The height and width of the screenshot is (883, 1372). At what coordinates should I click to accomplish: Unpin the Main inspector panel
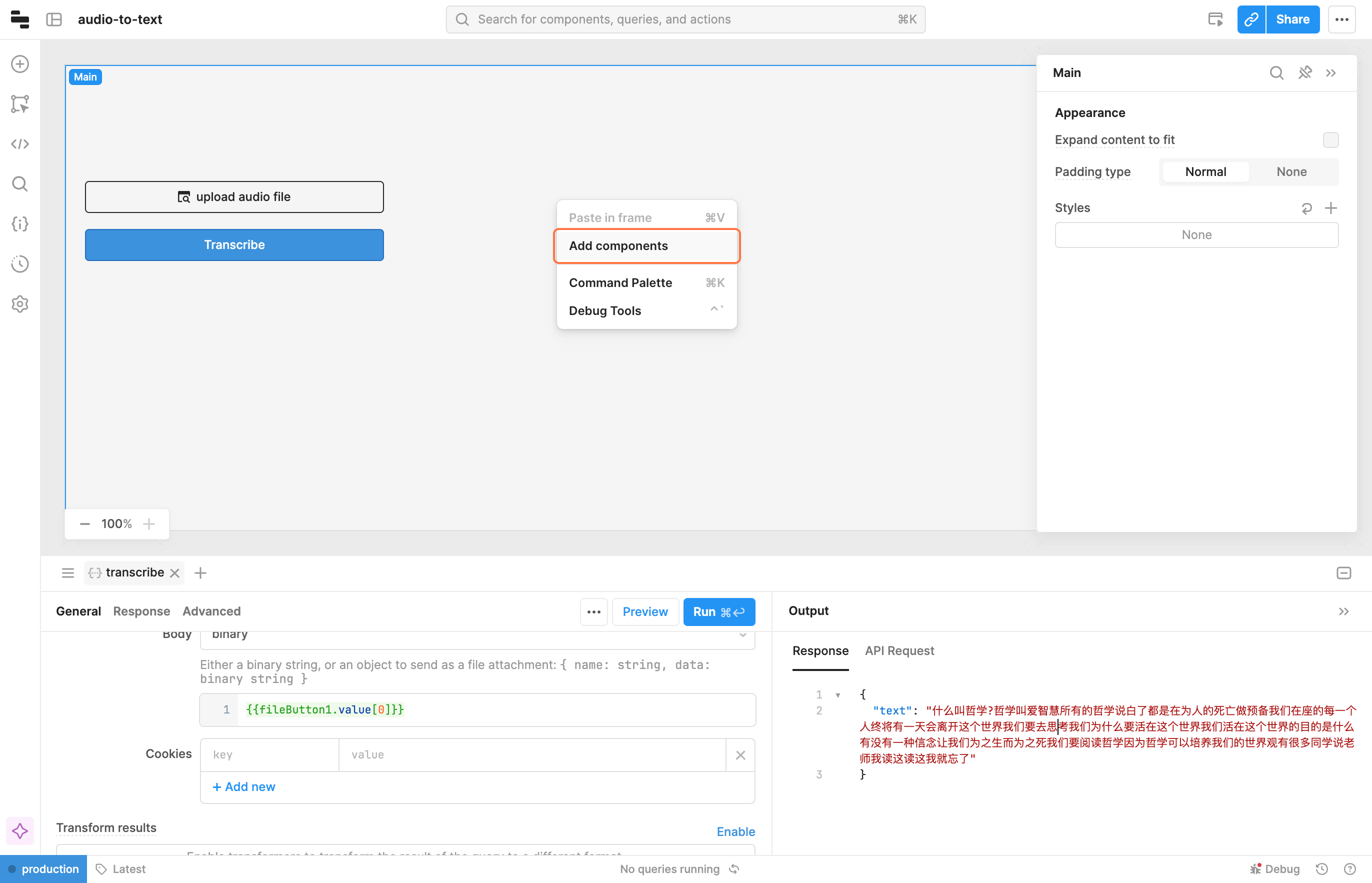(1304, 73)
